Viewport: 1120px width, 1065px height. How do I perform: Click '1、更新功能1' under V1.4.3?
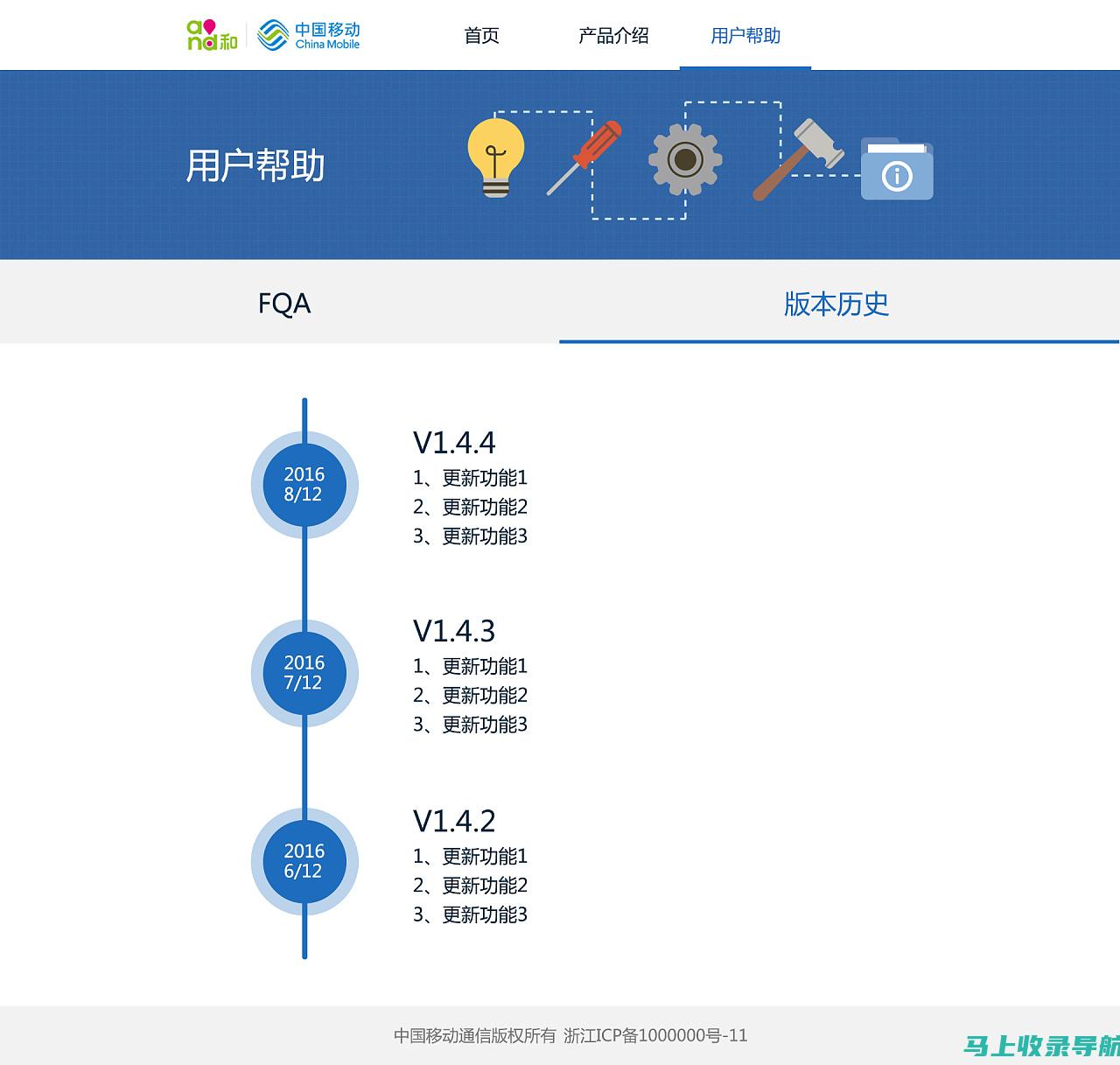click(471, 666)
